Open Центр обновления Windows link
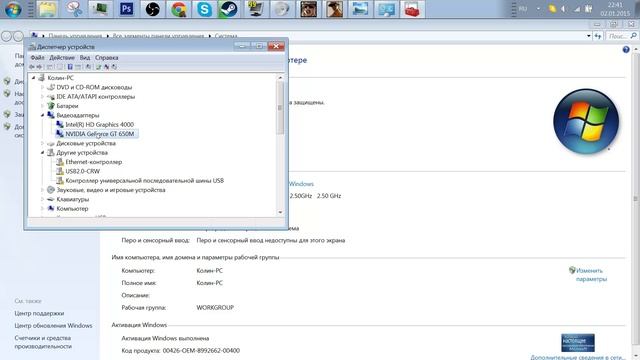The width and height of the screenshot is (640, 360). [x=53, y=326]
